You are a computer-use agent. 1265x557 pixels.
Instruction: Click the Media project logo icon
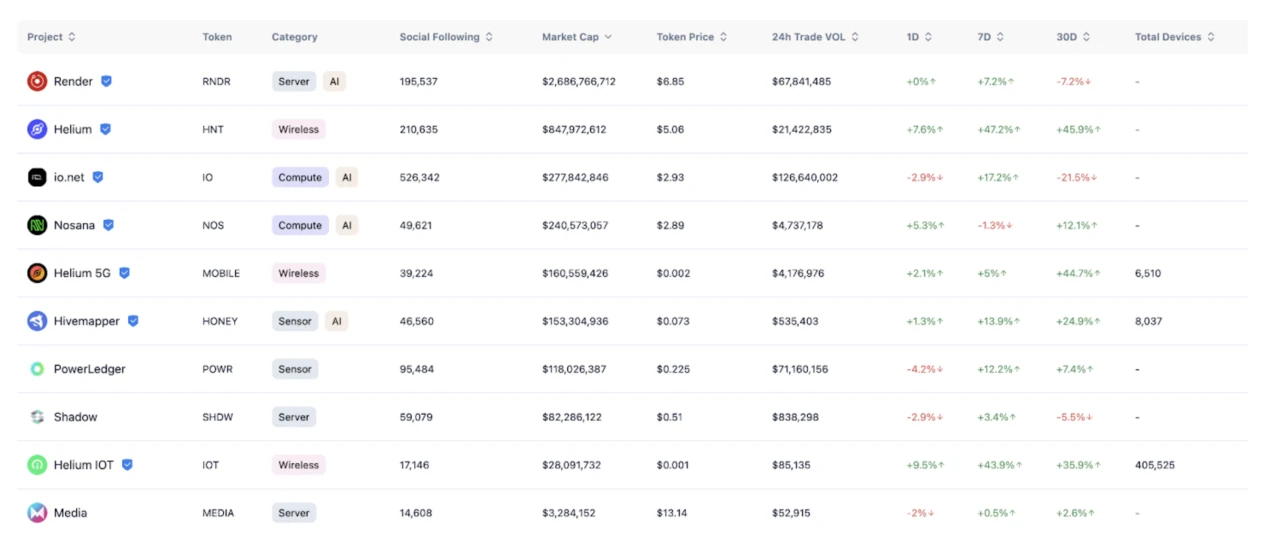click(37, 513)
